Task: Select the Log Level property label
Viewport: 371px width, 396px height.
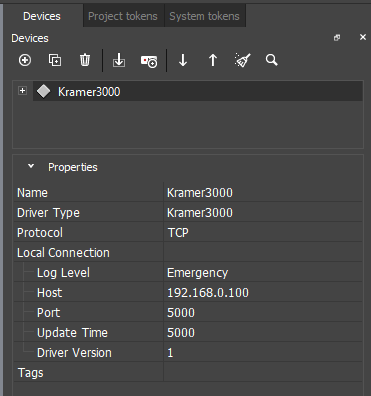Action: pyautogui.click(x=63, y=273)
